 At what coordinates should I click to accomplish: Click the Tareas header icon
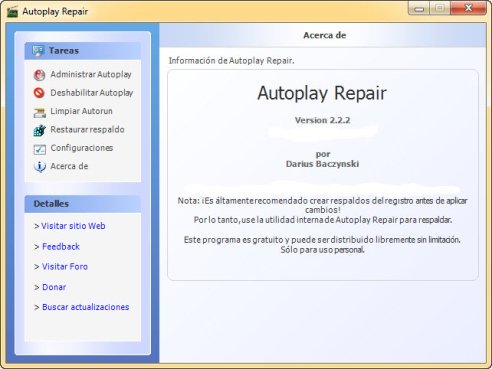coord(38,51)
